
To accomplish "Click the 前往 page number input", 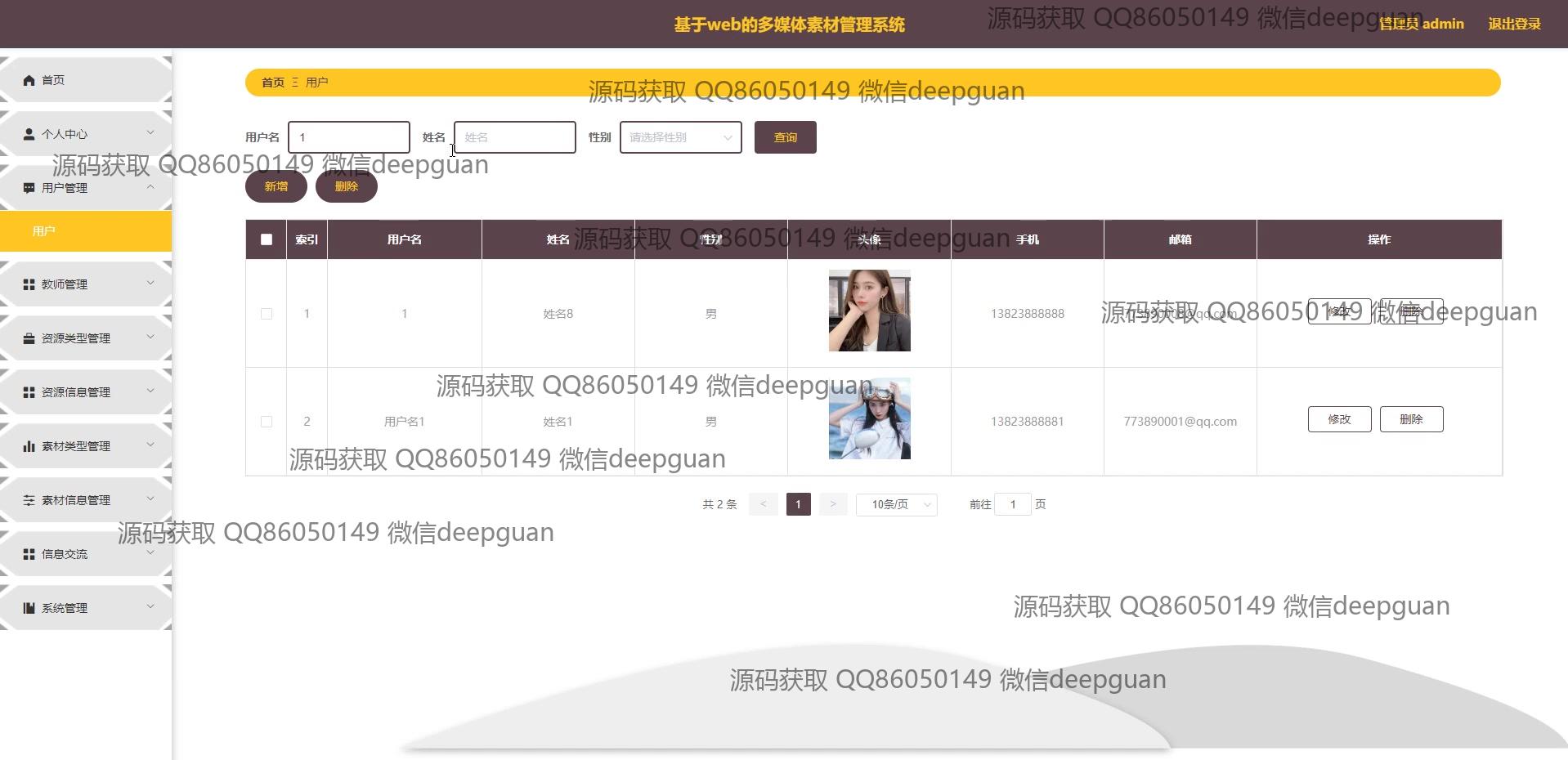I will pos(1013,504).
